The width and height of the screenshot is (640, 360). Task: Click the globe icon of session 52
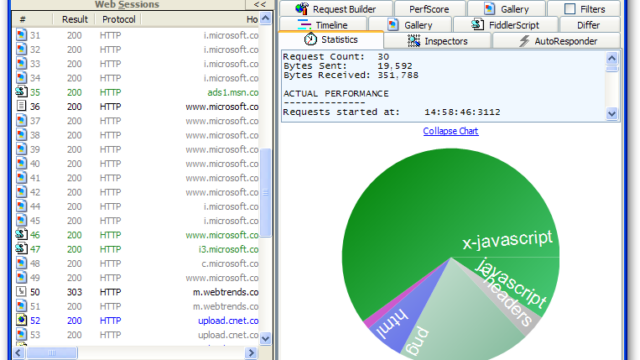[x=21, y=320]
